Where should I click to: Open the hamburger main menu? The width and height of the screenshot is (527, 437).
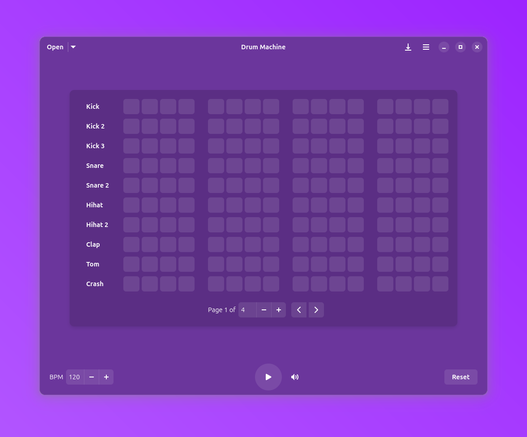point(426,47)
